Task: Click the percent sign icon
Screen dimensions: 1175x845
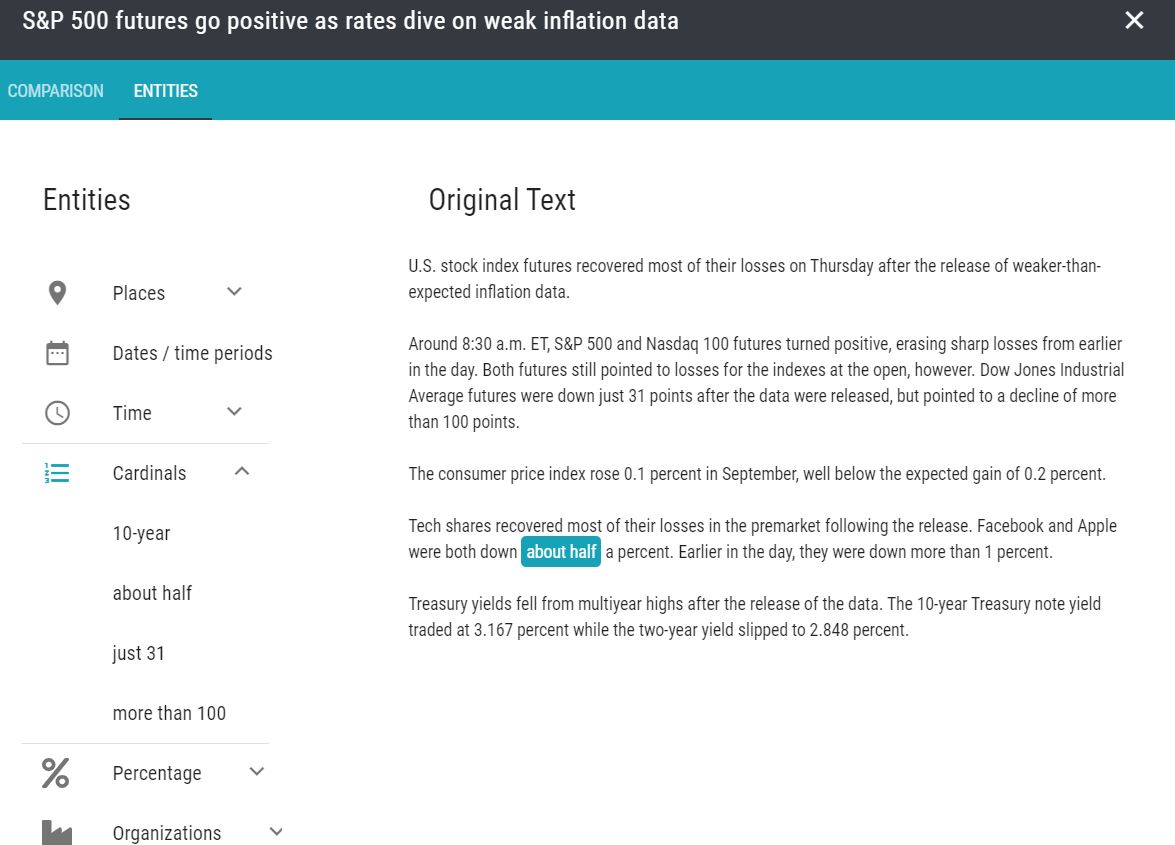Action: pyautogui.click(x=56, y=773)
